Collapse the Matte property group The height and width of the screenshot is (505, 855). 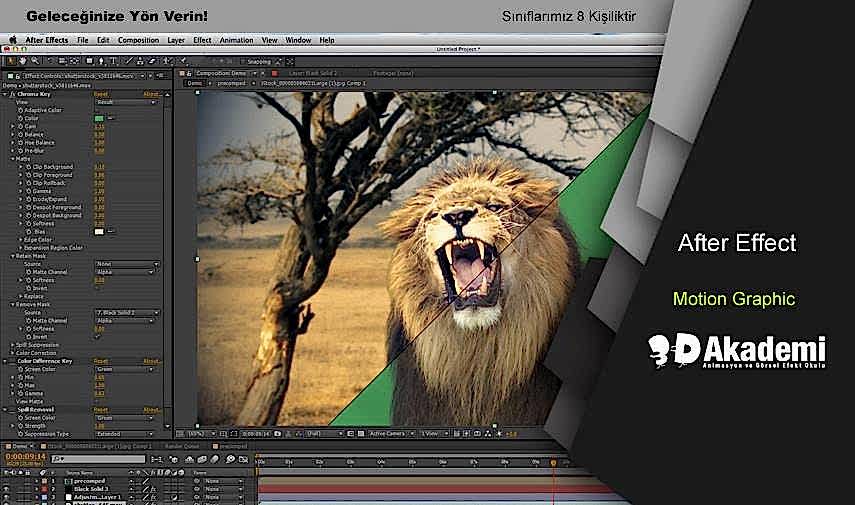click(12, 158)
